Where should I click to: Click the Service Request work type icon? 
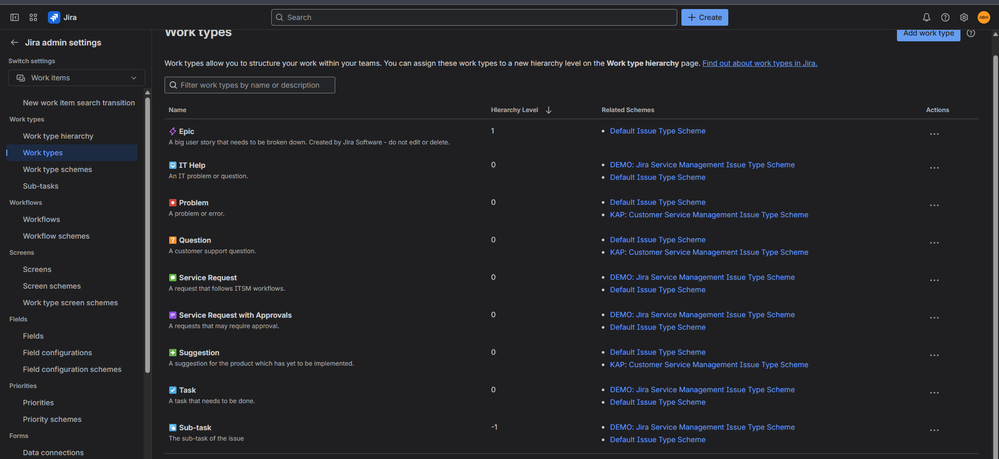coord(173,278)
